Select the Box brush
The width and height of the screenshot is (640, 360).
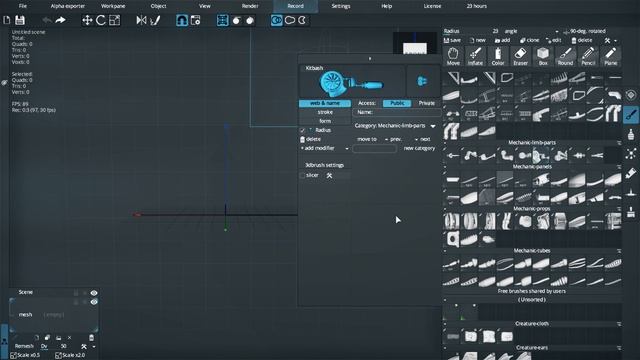[543, 56]
